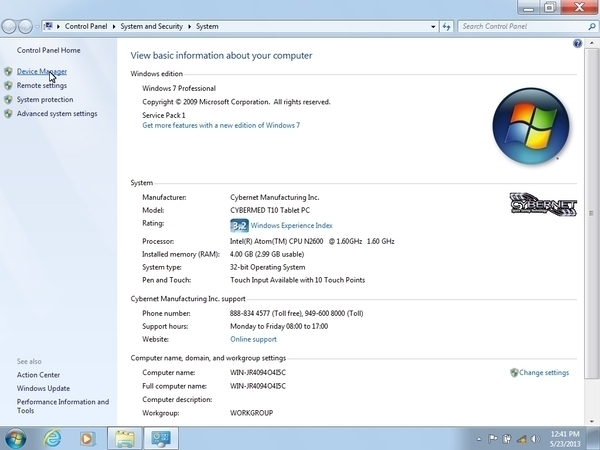Go to Control Panel Home
The height and width of the screenshot is (450, 600).
pos(48,50)
